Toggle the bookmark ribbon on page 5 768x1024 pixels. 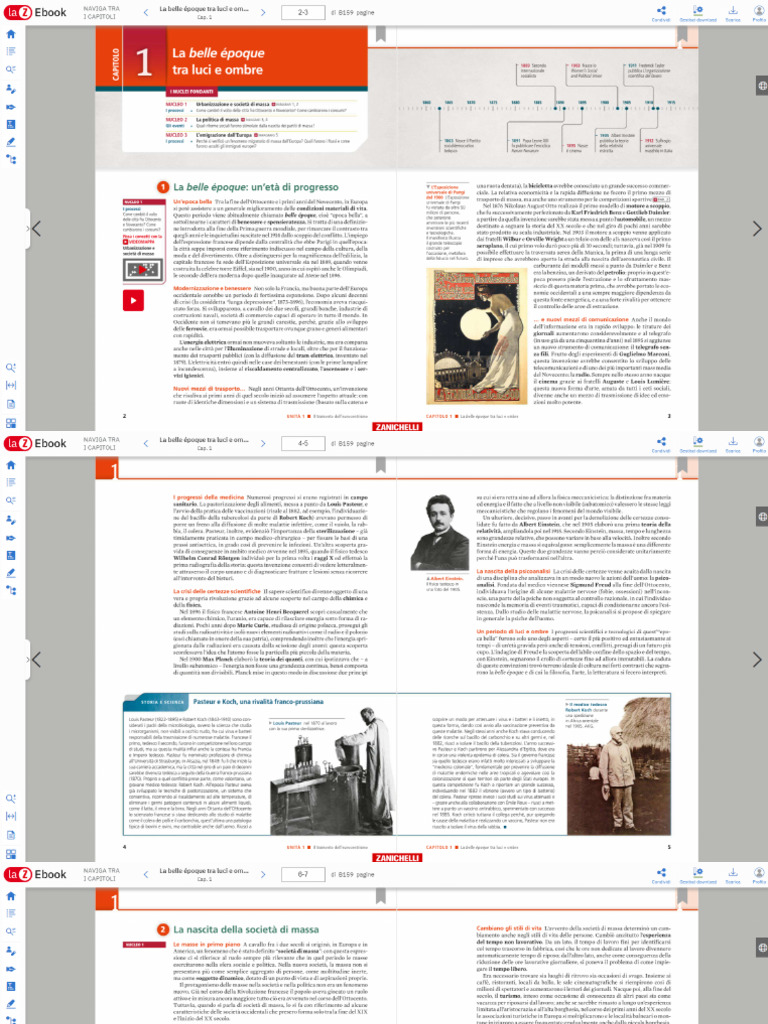[682, 465]
